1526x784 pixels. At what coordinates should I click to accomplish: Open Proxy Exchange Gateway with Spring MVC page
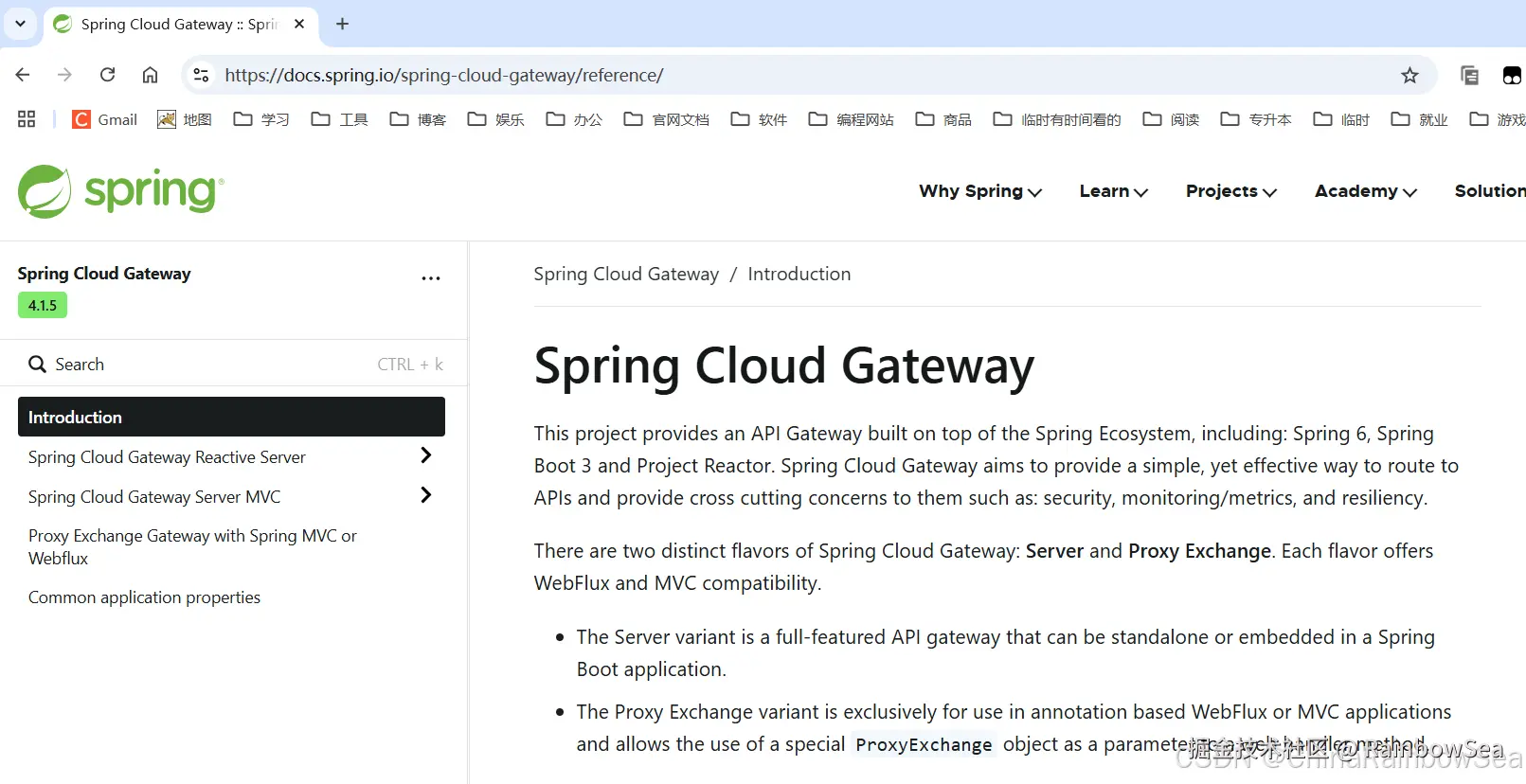tap(192, 547)
